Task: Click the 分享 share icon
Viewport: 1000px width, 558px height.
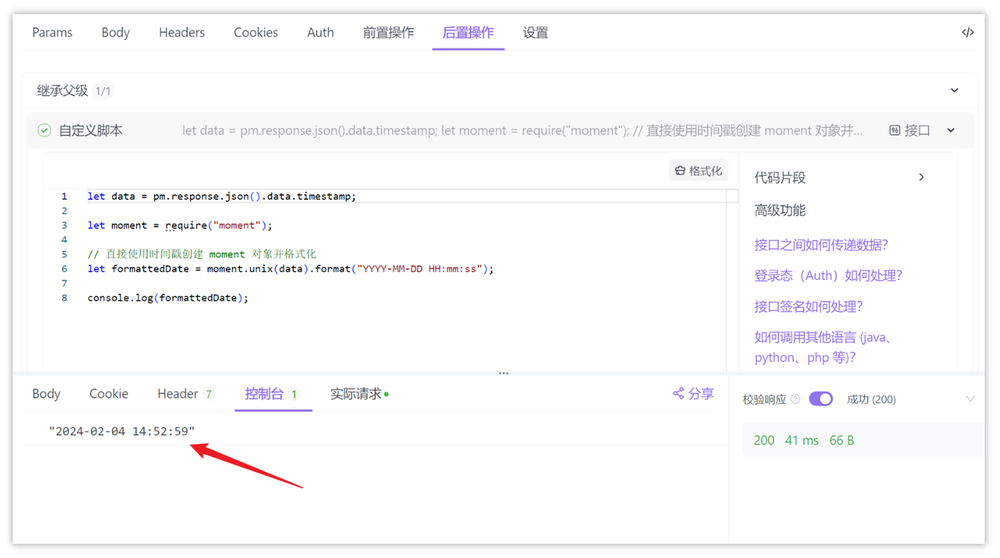Action: pos(679,394)
